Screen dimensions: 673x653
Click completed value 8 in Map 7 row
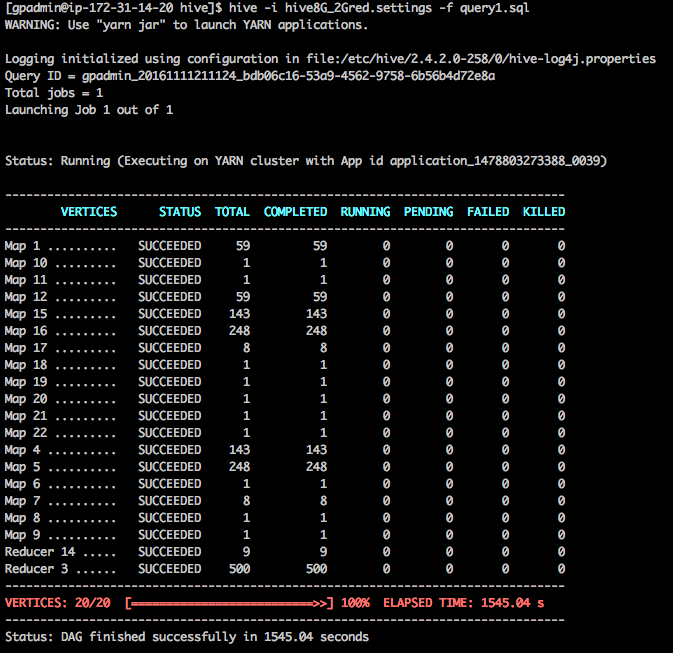coord(324,501)
